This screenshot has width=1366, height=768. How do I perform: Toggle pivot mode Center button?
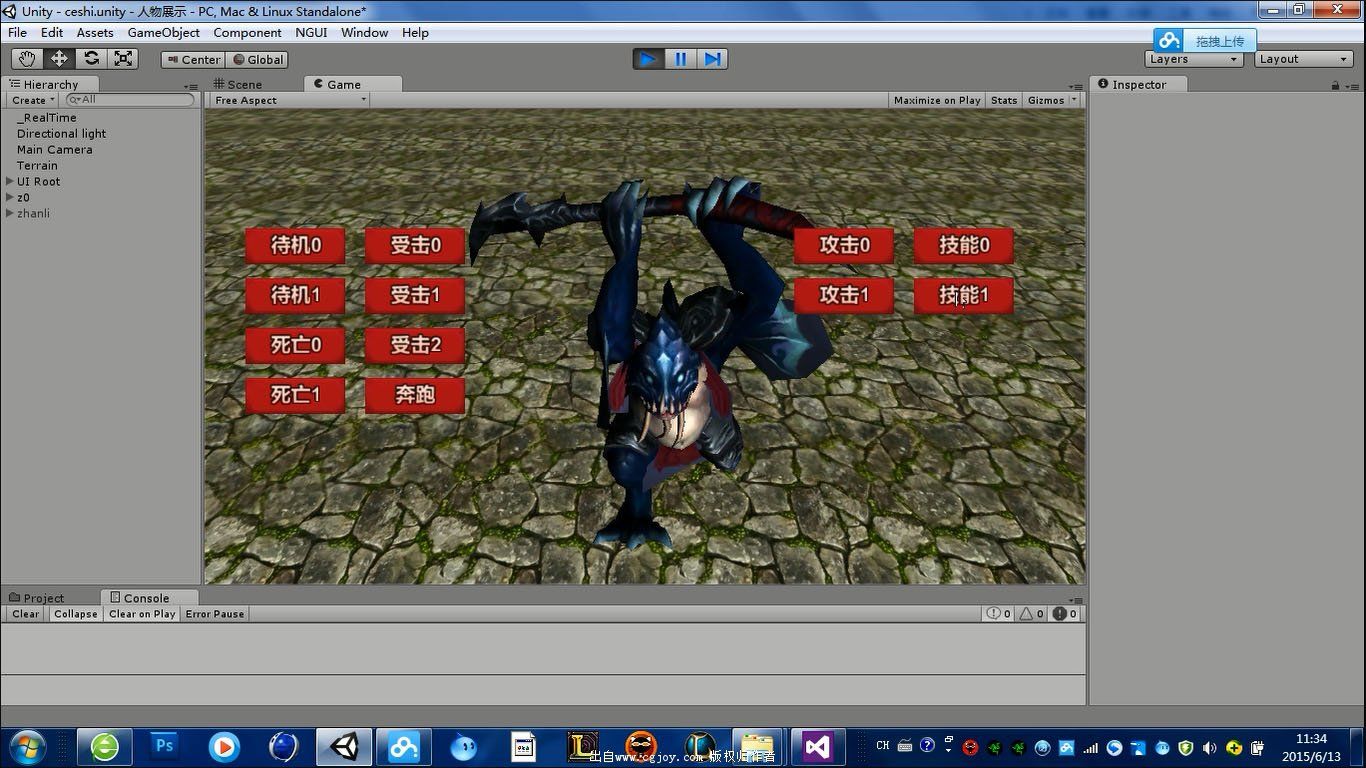click(193, 60)
